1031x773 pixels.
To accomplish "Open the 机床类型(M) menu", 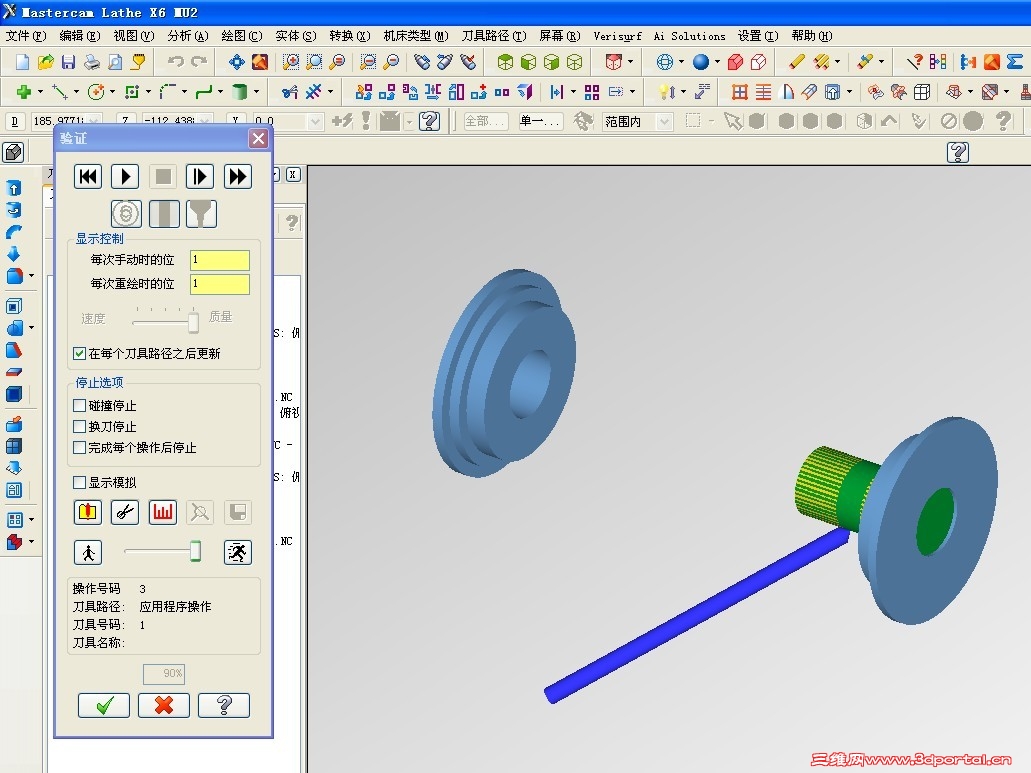I will point(416,36).
